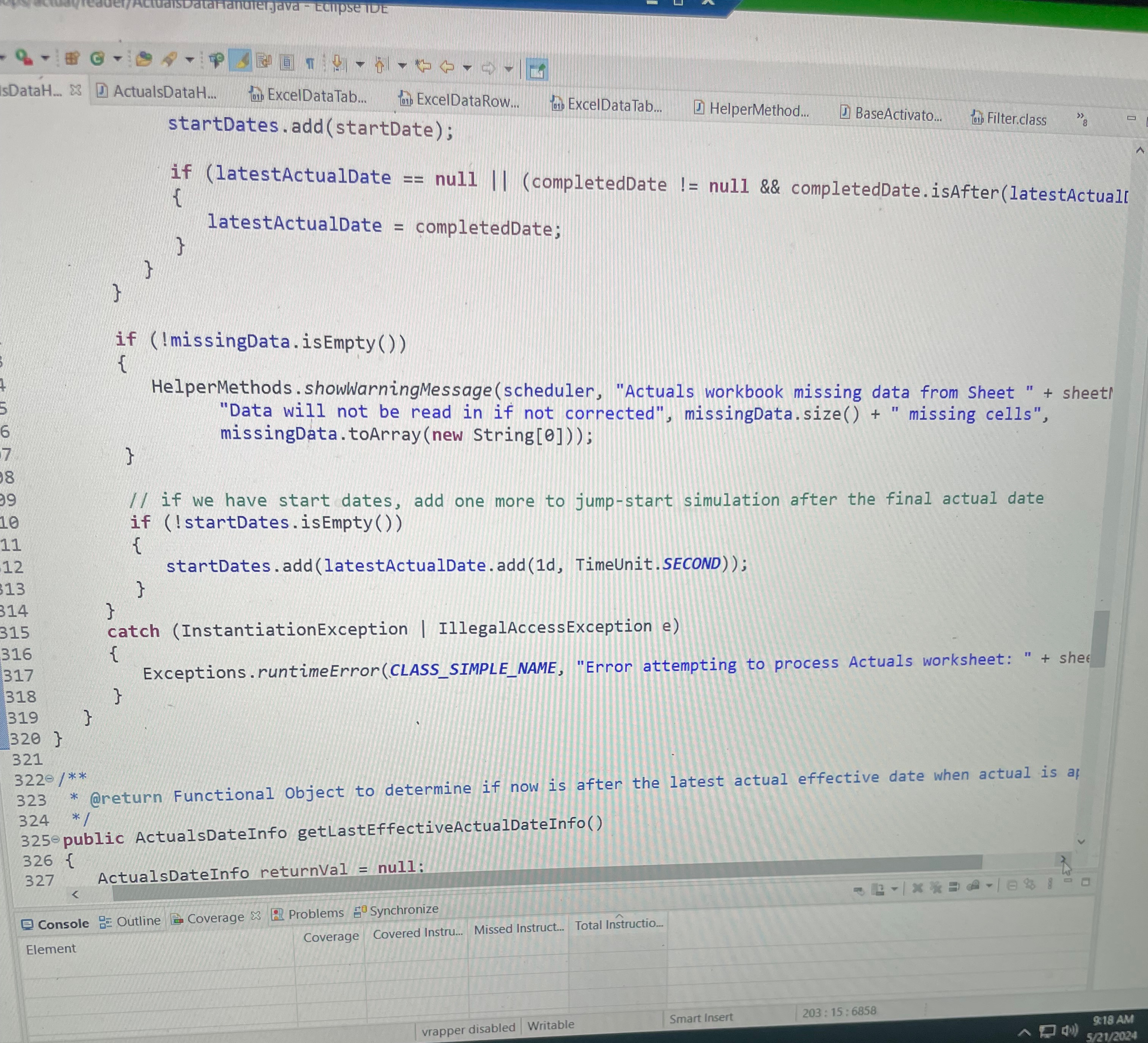This screenshot has height=1043, width=1148.
Task: Sort by the Coverage column header
Action: coord(331,937)
